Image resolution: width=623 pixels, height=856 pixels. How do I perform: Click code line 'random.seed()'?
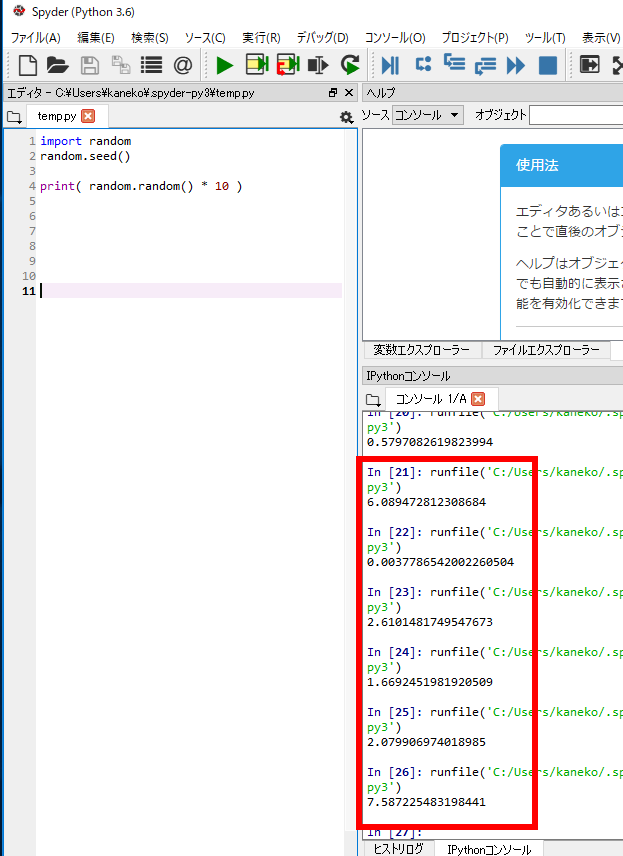tap(85, 156)
